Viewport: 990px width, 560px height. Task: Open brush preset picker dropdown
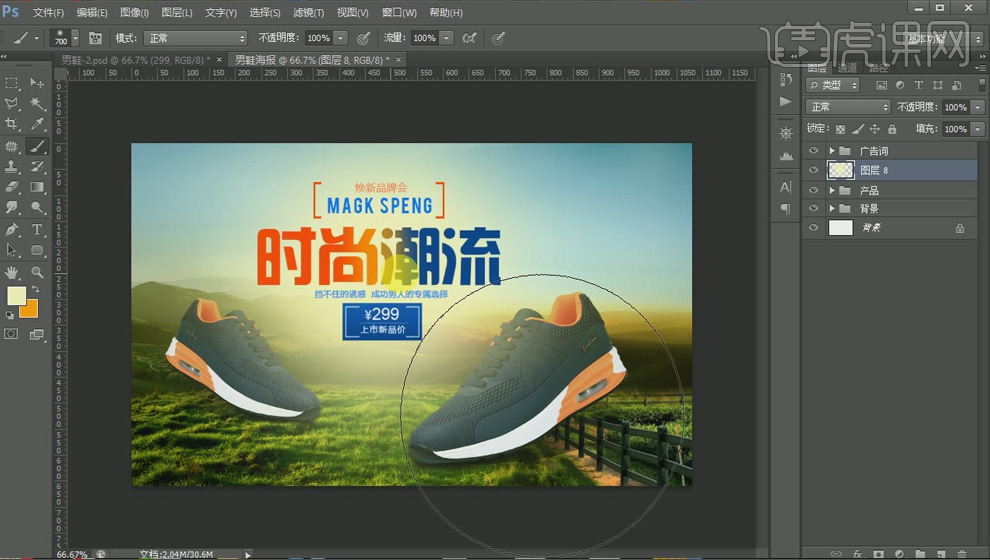[x=75, y=39]
